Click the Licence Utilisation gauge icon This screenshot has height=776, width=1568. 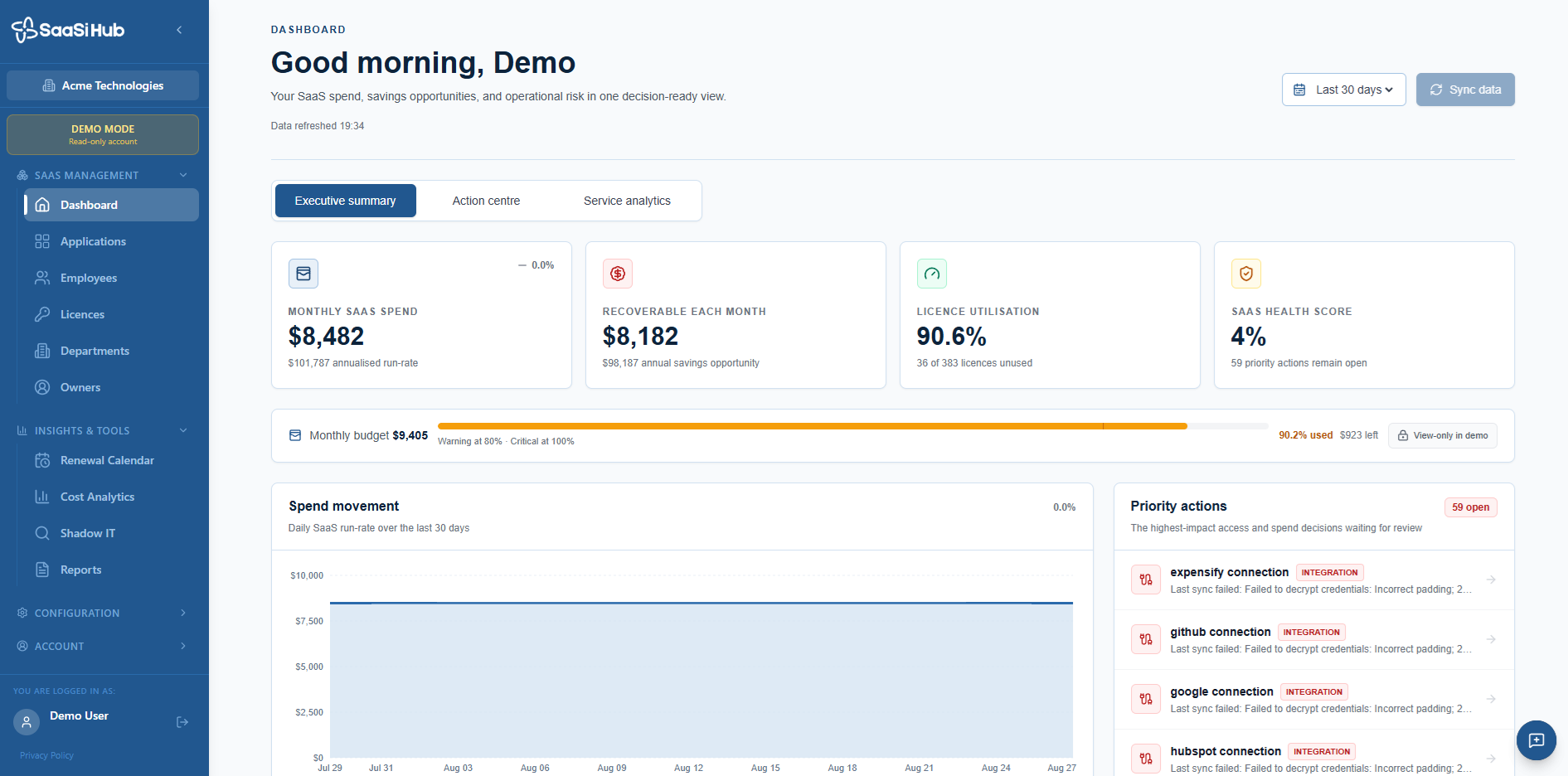tap(932, 274)
